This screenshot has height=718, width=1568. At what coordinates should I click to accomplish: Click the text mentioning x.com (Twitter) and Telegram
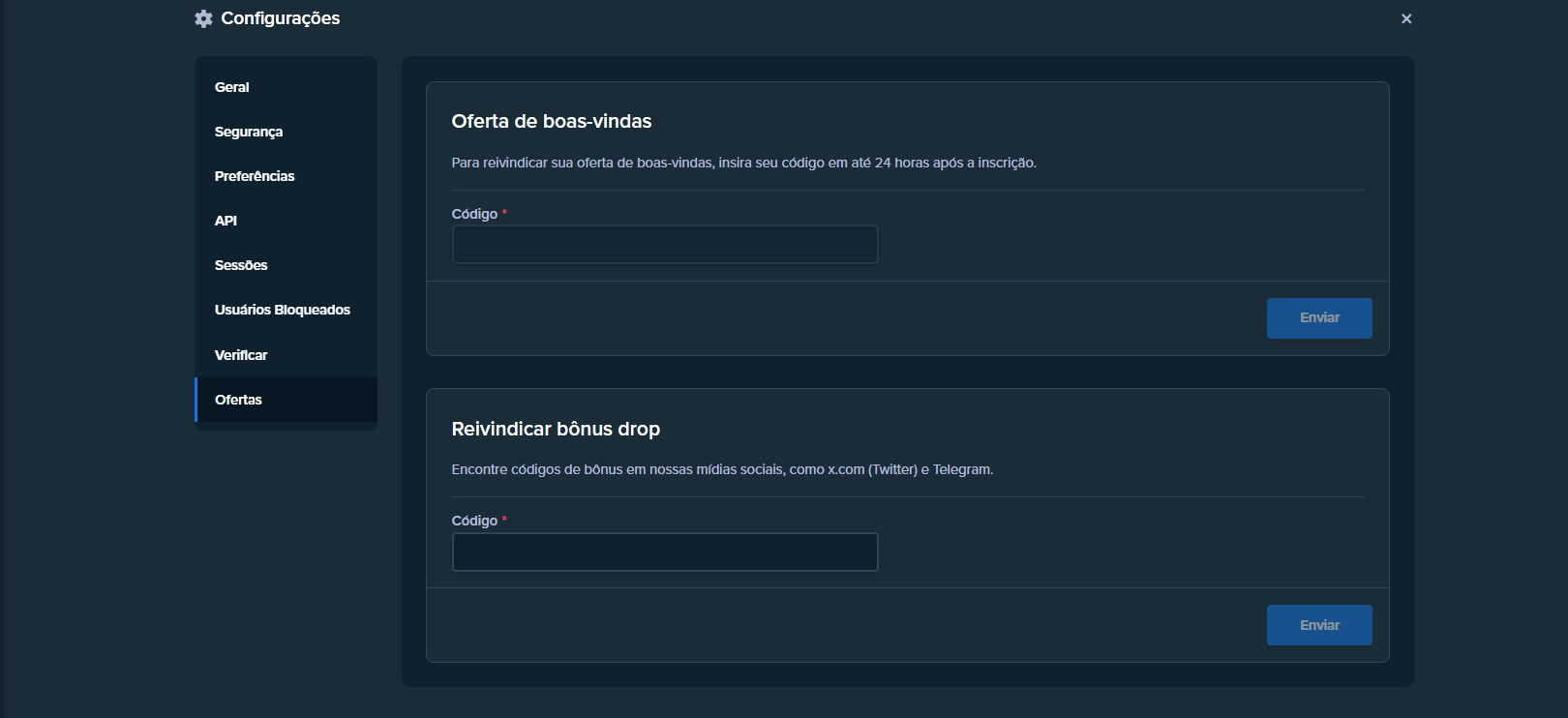pyautogui.click(x=722, y=469)
